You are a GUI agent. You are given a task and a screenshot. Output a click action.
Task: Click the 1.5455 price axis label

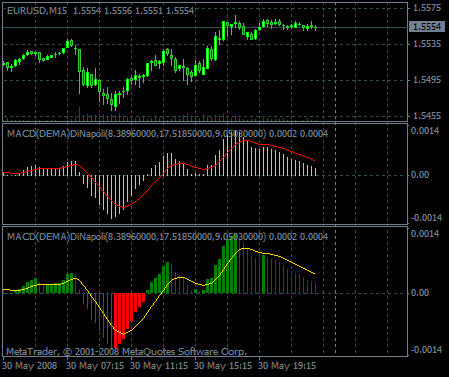tap(427, 116)
